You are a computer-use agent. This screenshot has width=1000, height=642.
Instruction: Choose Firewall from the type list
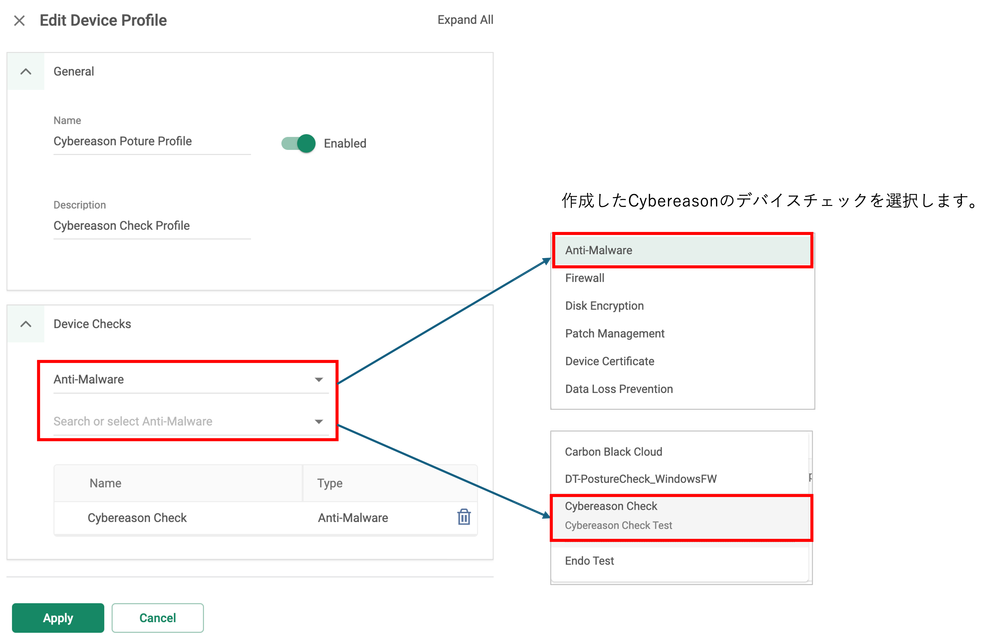click(682, 278)
